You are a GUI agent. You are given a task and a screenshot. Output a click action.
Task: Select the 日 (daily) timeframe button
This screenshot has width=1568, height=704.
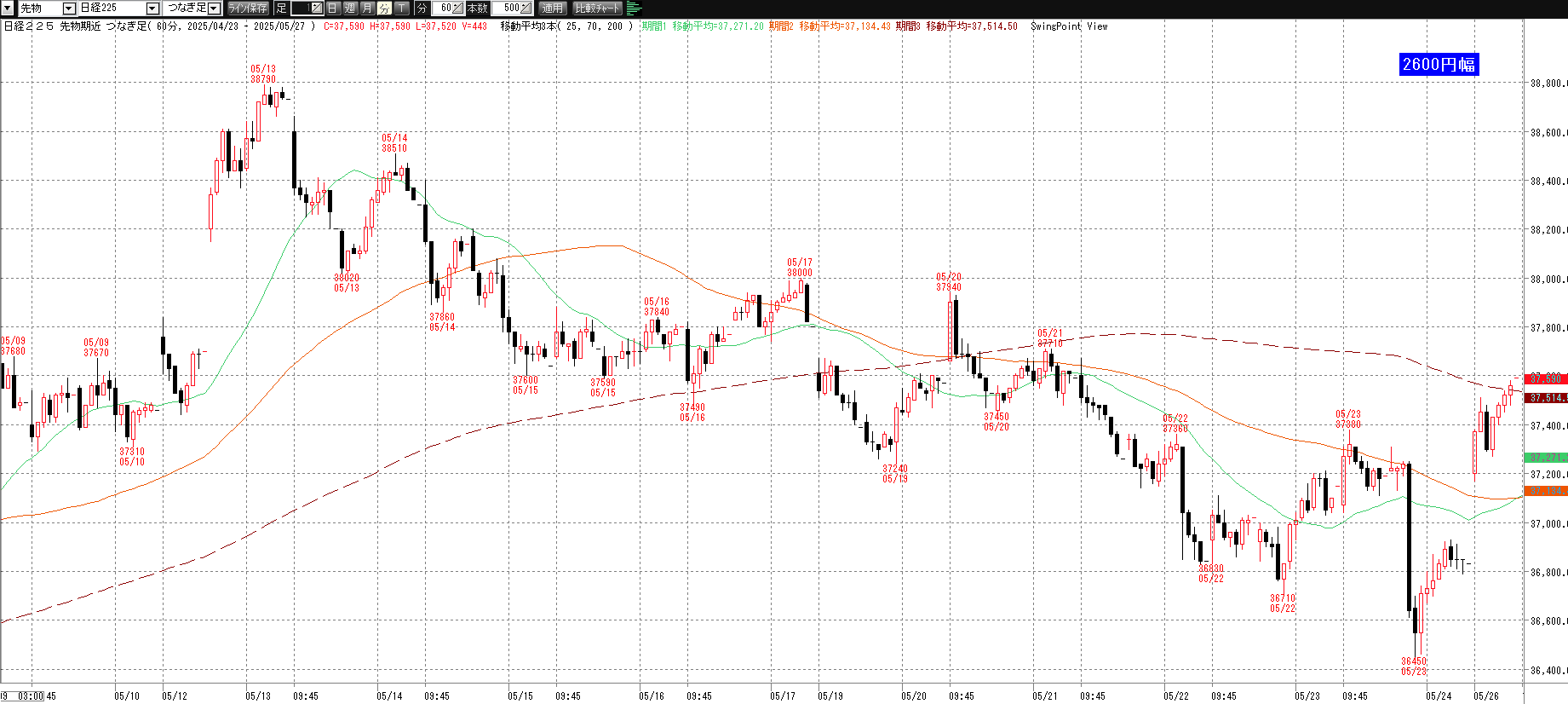[333, 9]
